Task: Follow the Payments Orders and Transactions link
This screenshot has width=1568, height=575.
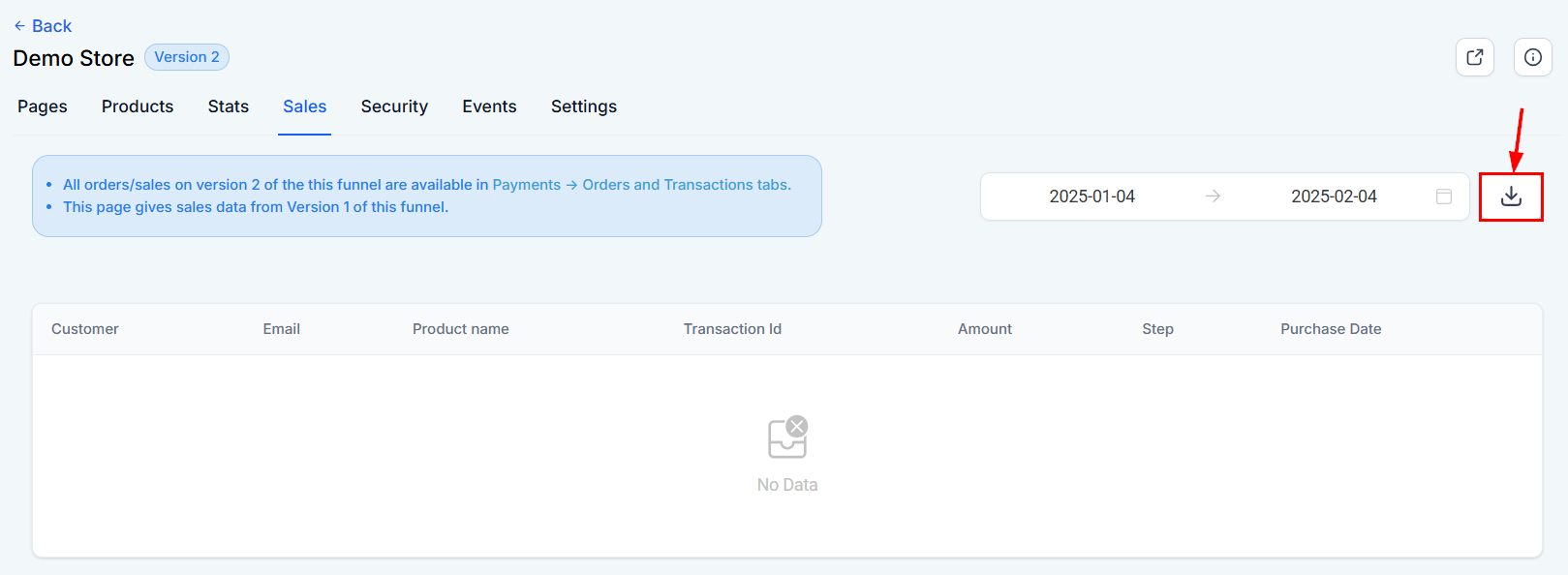Action: click(641, 185)
